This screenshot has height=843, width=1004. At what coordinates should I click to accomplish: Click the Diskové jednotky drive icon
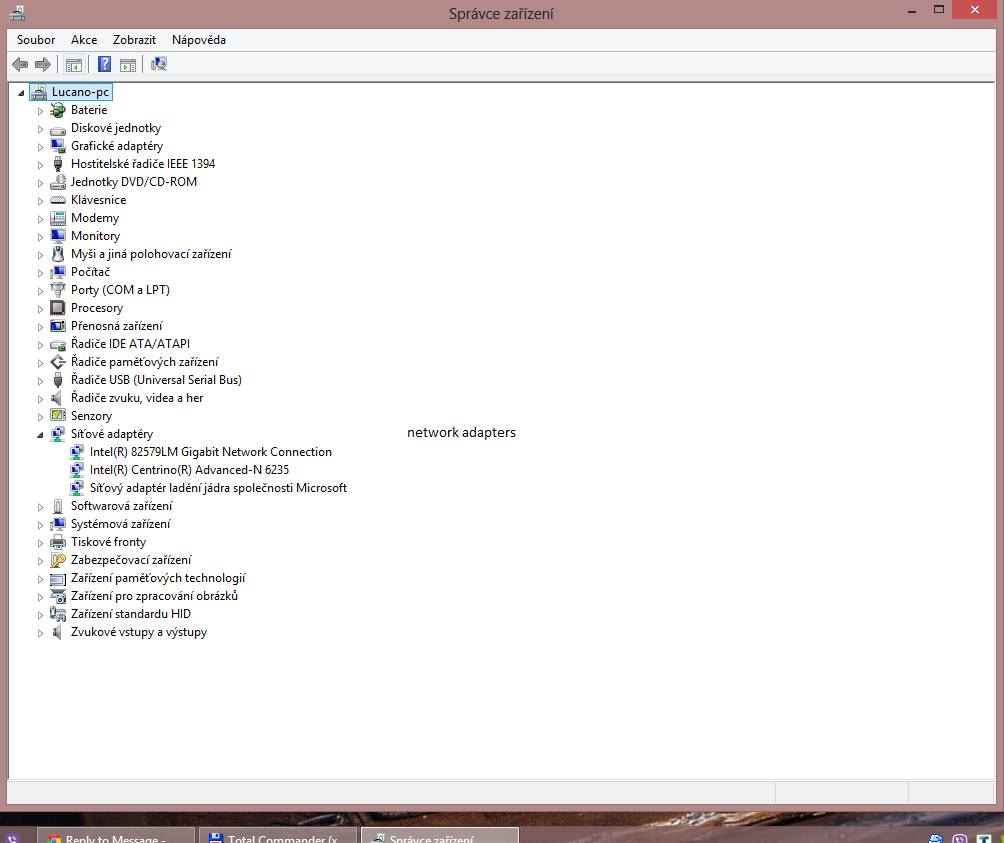point(58,129)
